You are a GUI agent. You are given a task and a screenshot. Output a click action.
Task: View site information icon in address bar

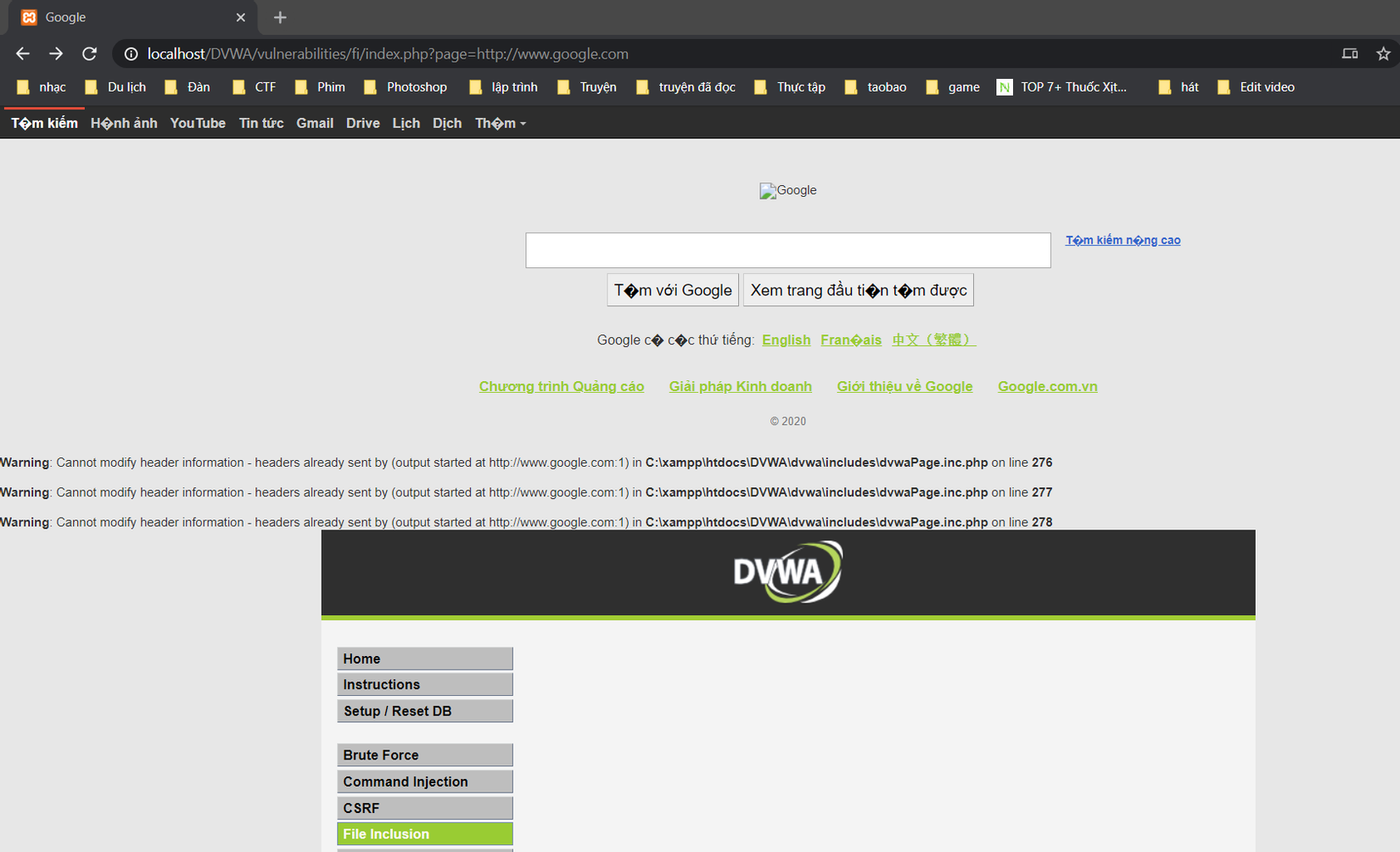click(131, 53)
